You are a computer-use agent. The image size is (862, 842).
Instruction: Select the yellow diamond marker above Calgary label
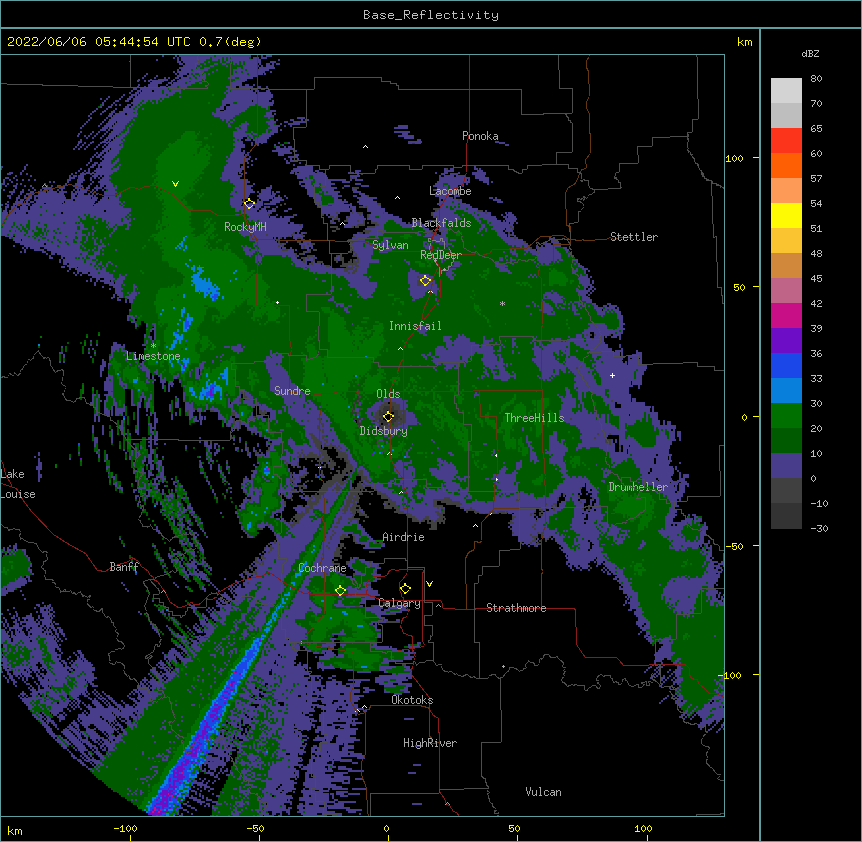tap(405, 589)
